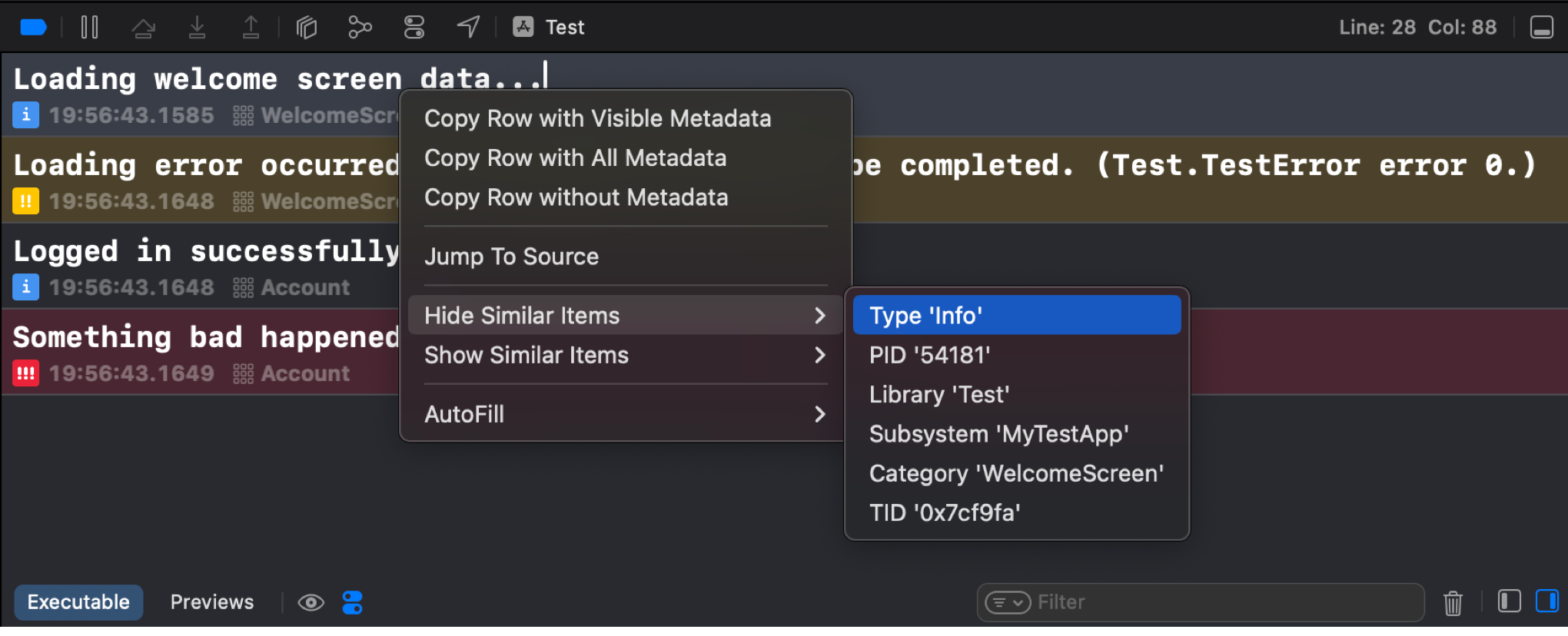
Task: Click the Step Over debugger icon
Action: (143, 26)
